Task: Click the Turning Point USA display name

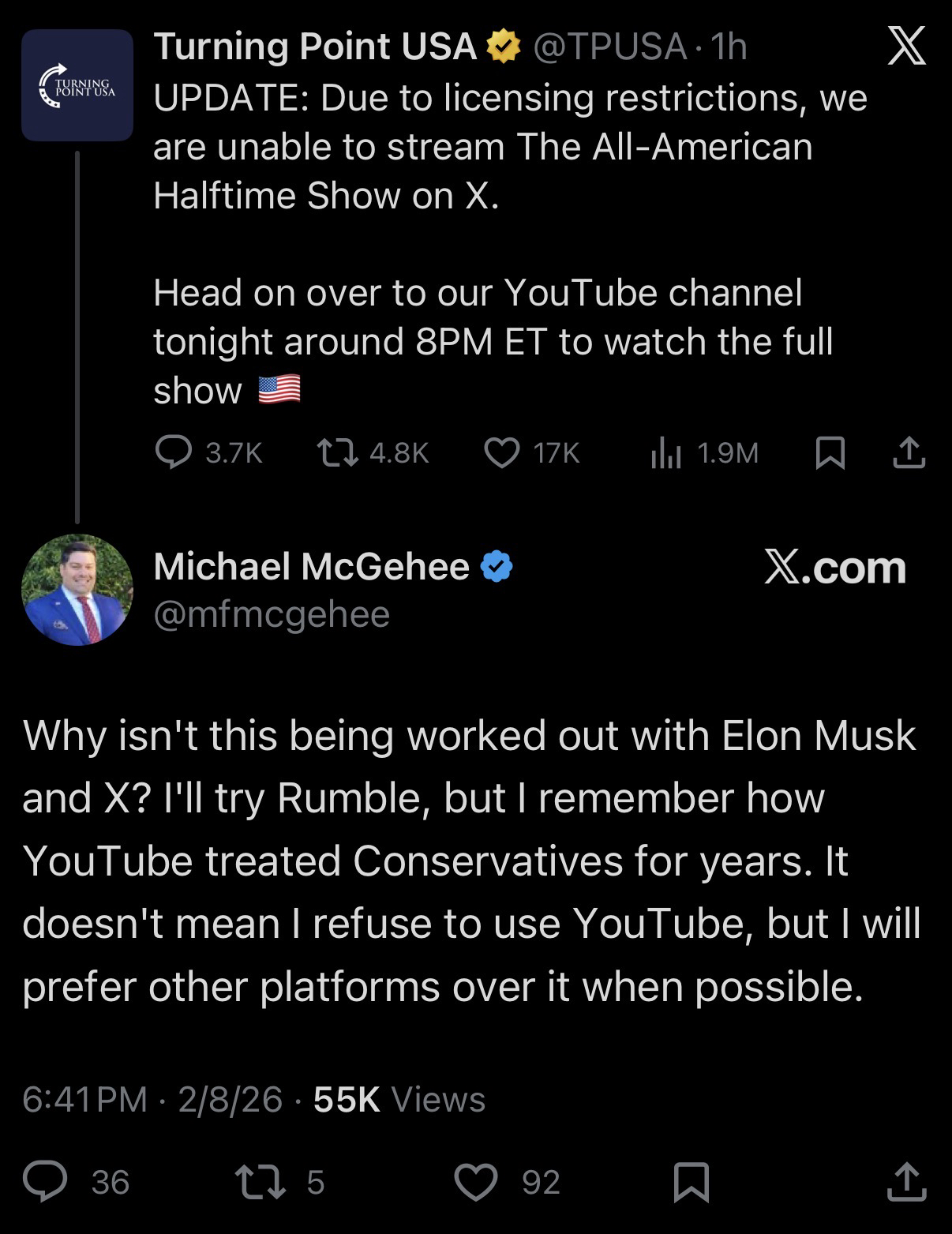Action: [x=315, y=47]
